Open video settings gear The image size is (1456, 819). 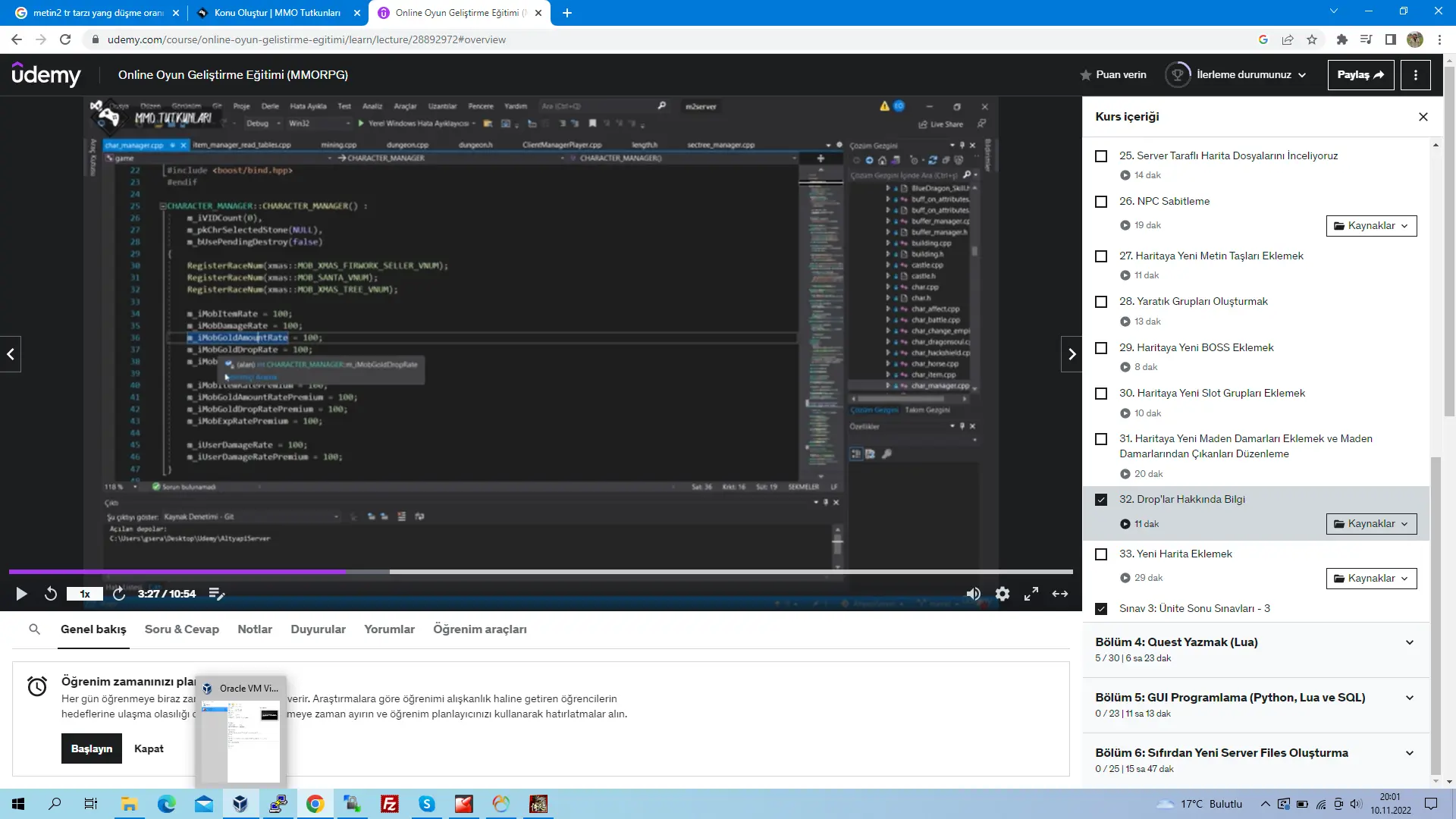point(1003,594)
